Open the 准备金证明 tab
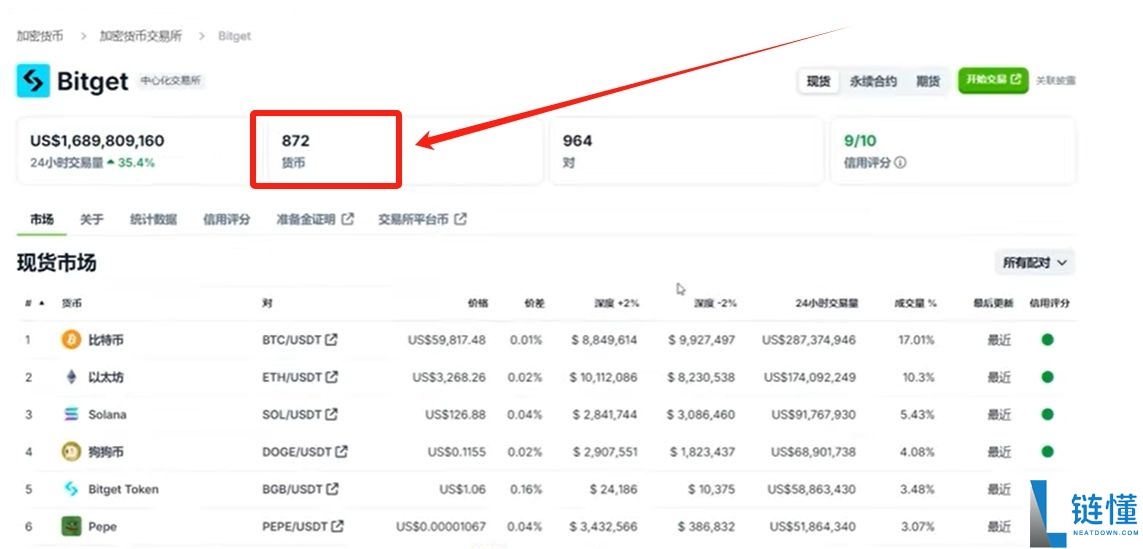Screen dimensions: 1143x549 coord(315,219)
